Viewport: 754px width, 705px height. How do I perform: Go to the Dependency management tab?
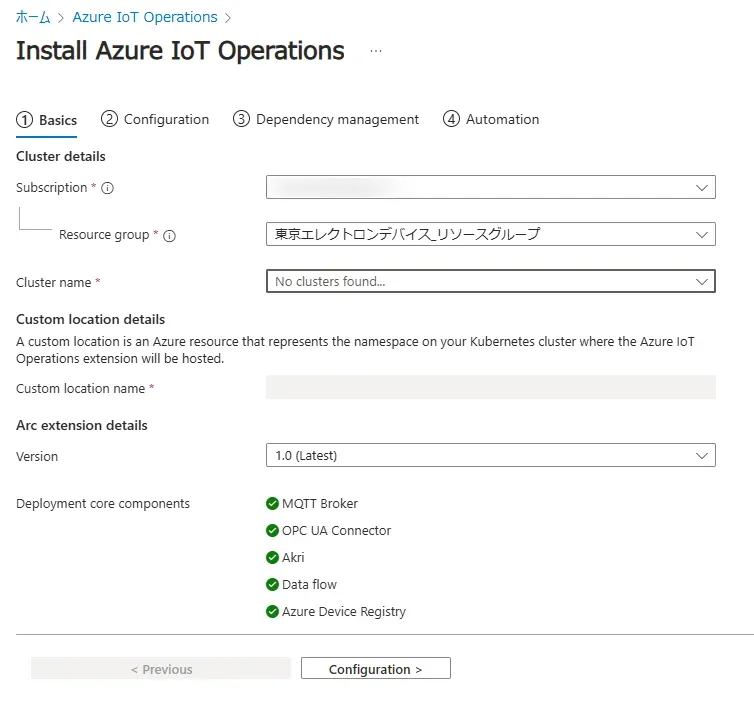[326, 119]
